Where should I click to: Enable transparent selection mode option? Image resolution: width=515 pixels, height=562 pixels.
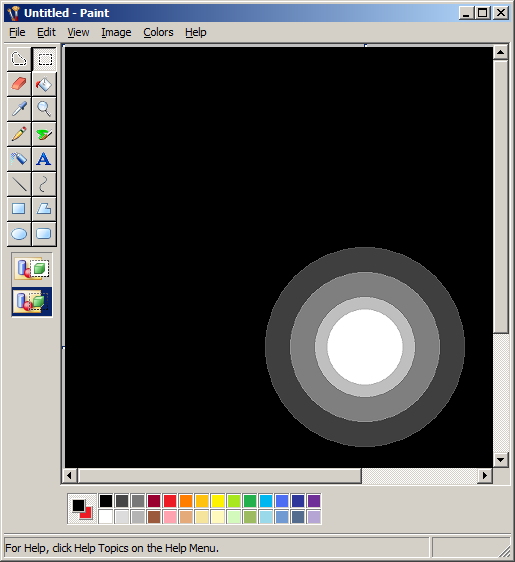(32, 301)
